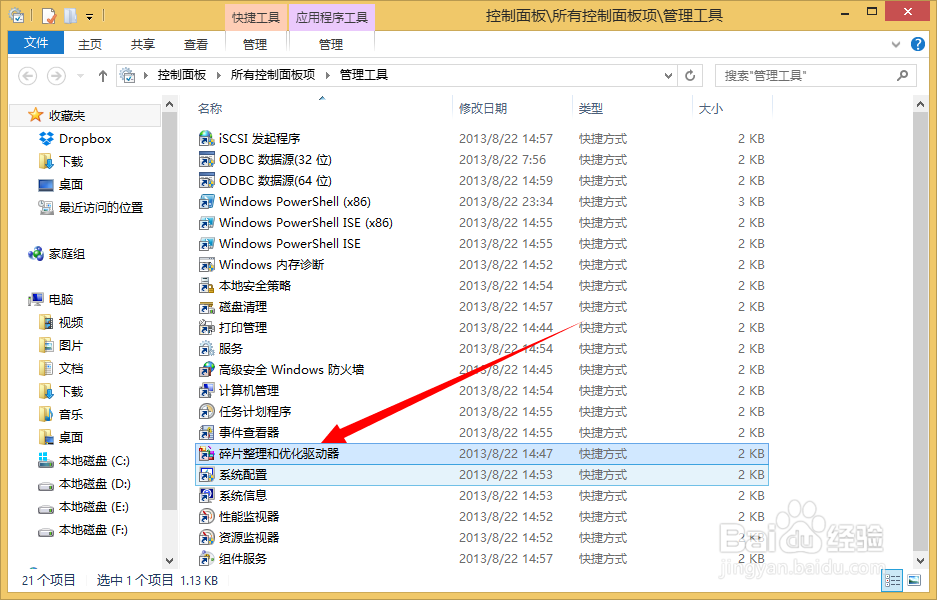Switch to the 查看 ribbon tab
This screenshot has width=937, height=600.
196,43
